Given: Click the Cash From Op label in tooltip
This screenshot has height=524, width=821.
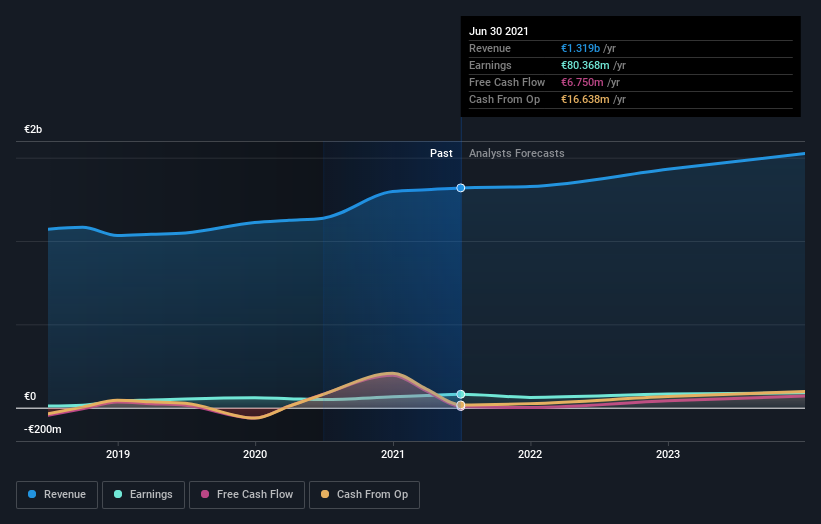Looking at the screenshot, I should point(504,99).
